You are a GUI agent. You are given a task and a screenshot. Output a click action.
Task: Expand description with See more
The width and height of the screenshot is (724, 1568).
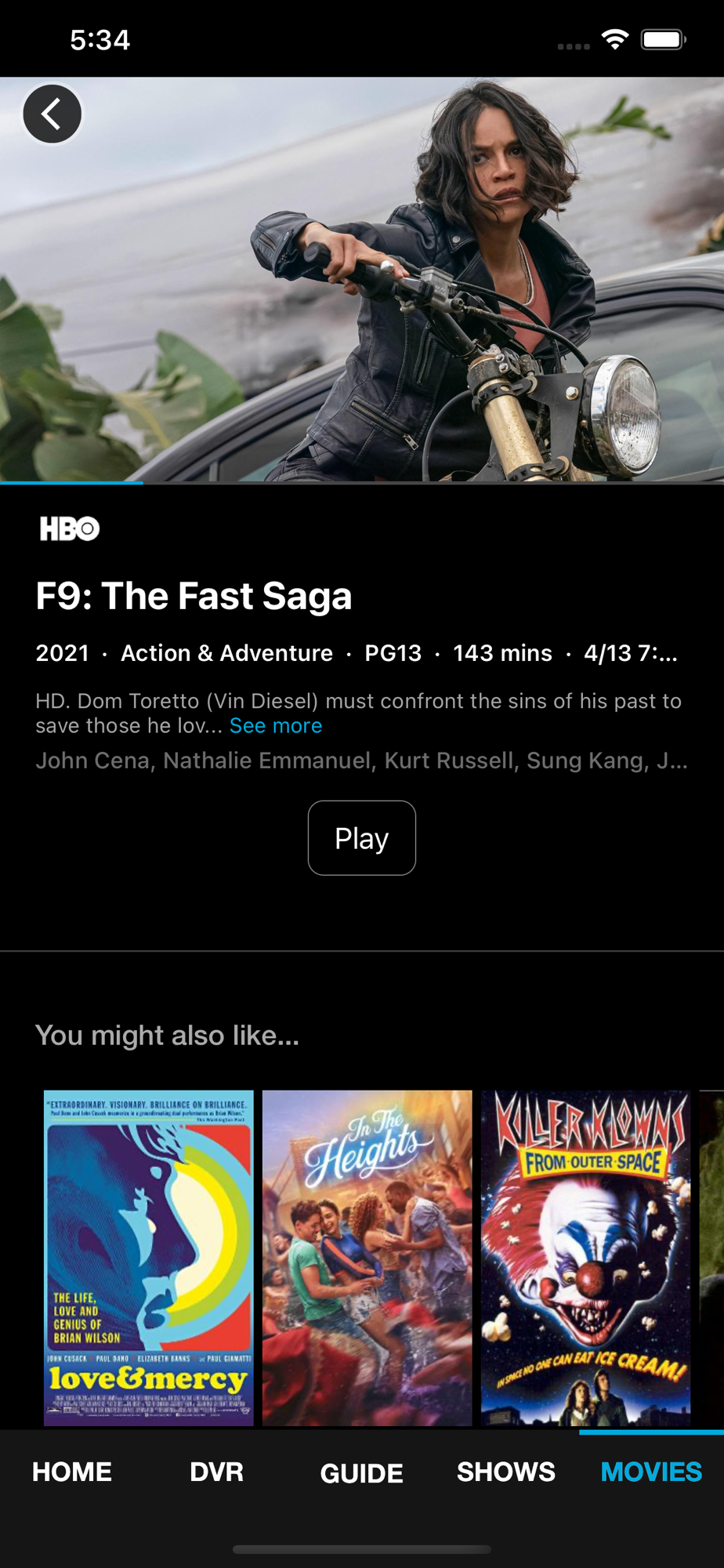point(276,726)
